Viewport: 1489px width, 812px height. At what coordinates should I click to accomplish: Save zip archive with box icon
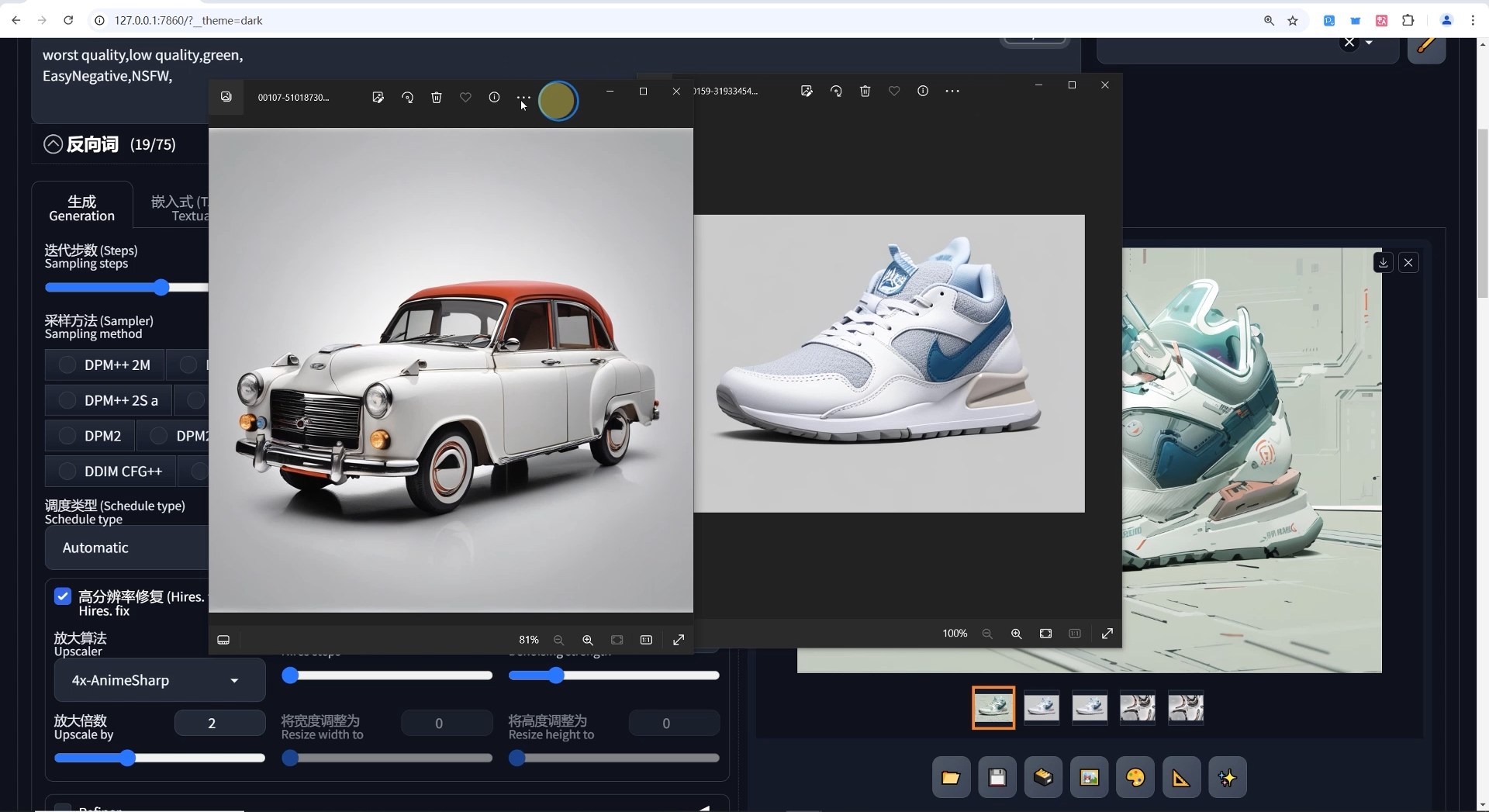point(1043,777)
